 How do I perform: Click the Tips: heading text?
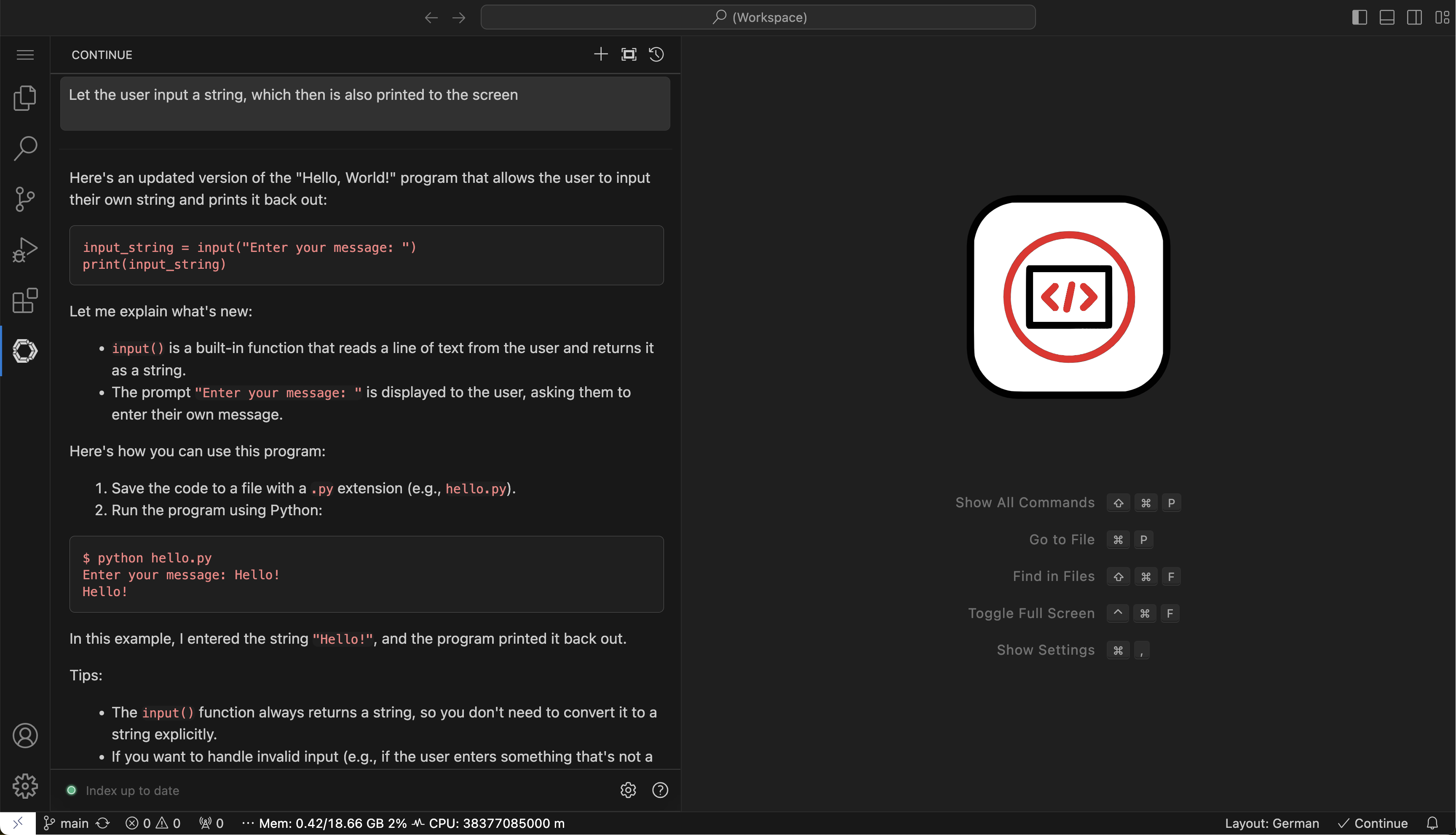pos(86,676)
